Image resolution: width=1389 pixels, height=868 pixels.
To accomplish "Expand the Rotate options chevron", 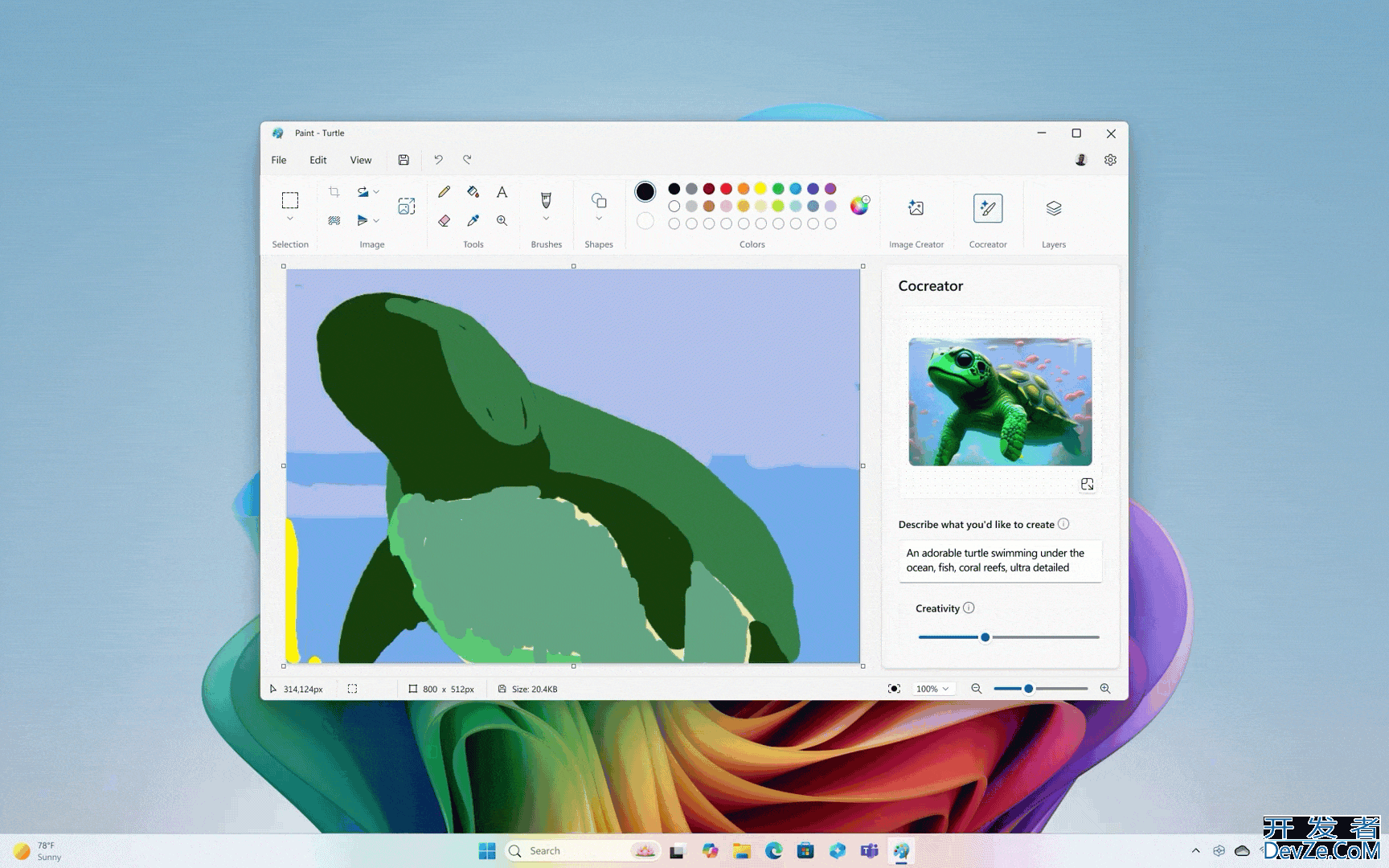I will [376, 192].
